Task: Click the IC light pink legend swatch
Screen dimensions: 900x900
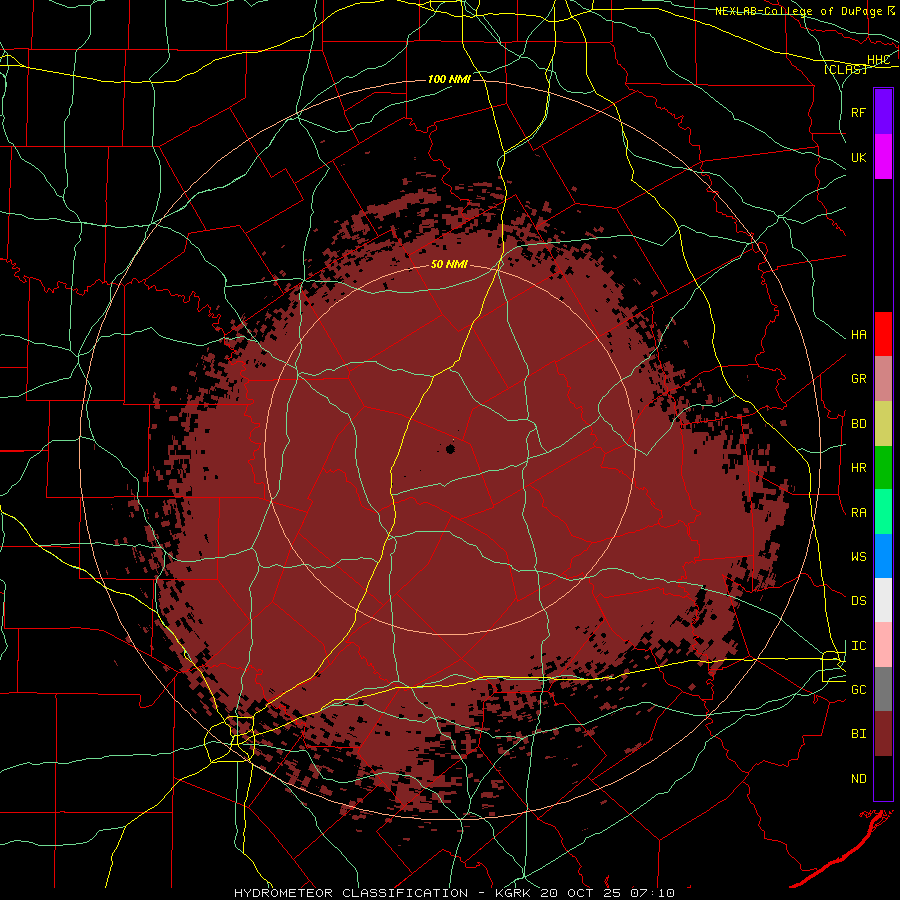Action: click(883, 645)
